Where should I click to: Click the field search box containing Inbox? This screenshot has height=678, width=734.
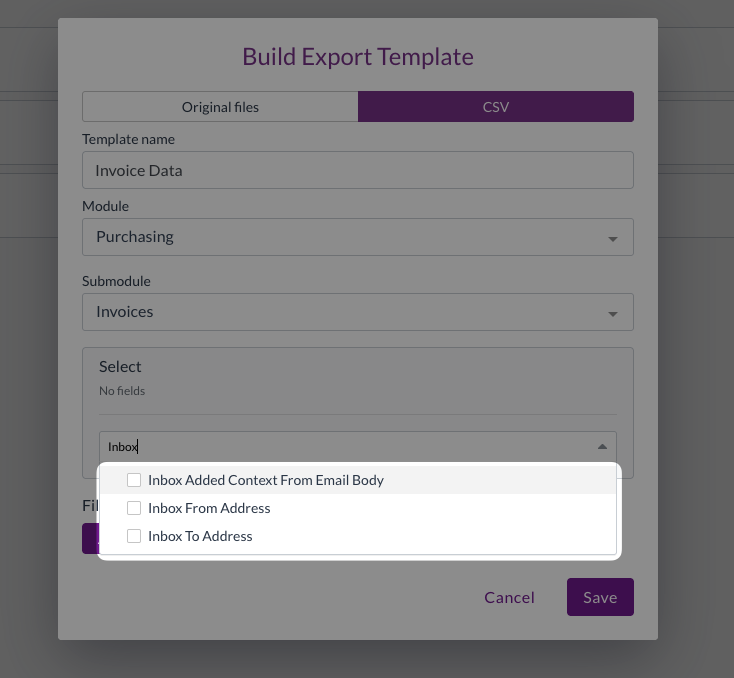(340, 447)
